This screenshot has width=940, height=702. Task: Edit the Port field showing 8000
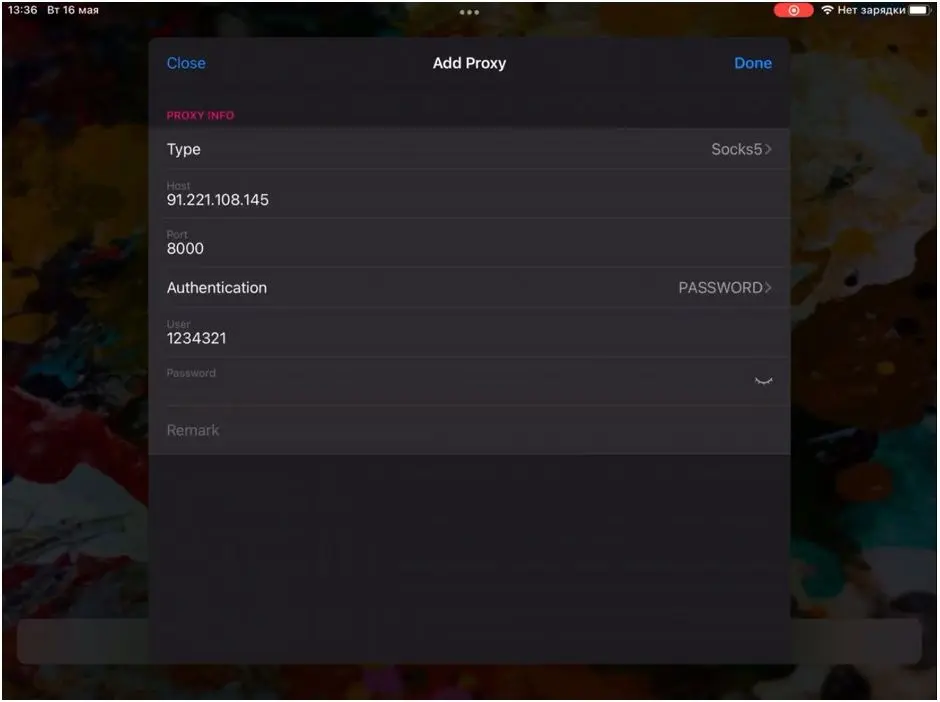click(400, 248)
